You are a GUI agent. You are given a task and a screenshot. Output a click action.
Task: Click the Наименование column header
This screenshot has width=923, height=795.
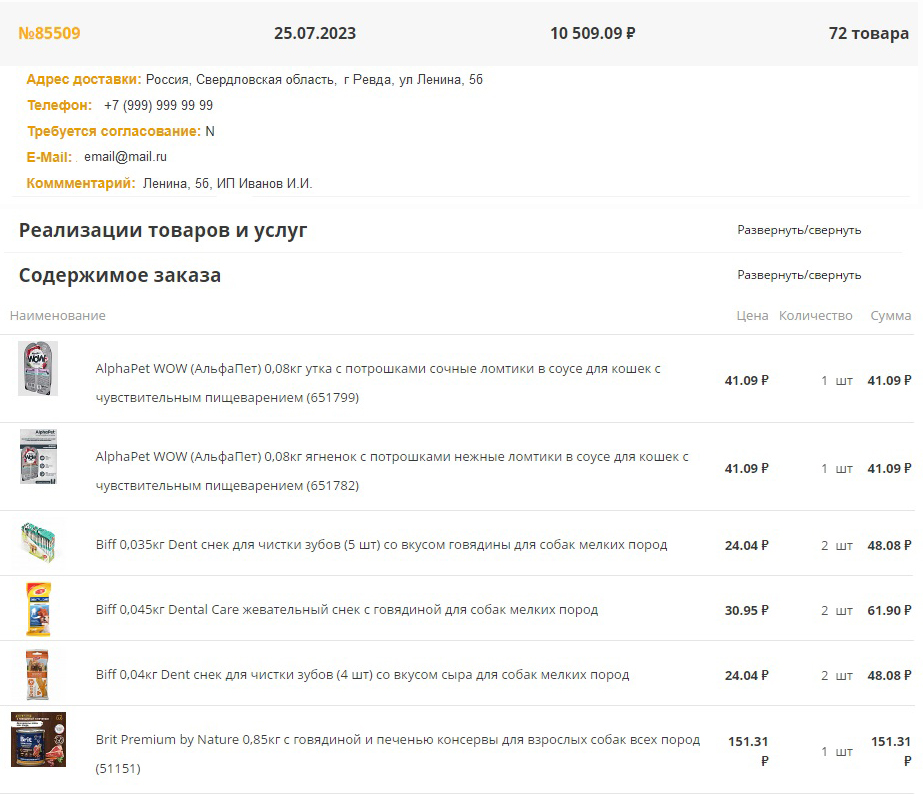click(57, 316)
